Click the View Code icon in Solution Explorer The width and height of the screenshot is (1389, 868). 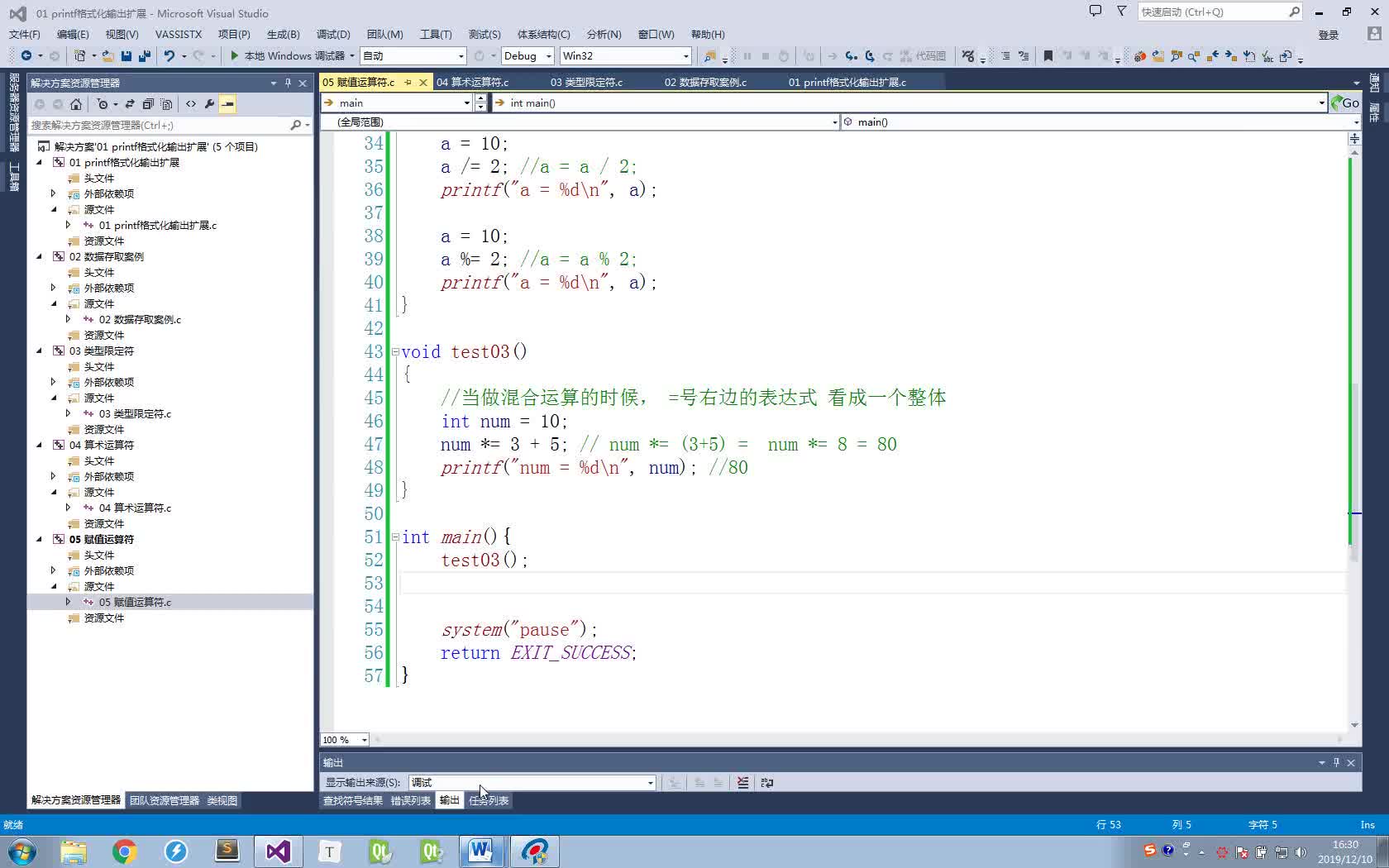[191, 104]
